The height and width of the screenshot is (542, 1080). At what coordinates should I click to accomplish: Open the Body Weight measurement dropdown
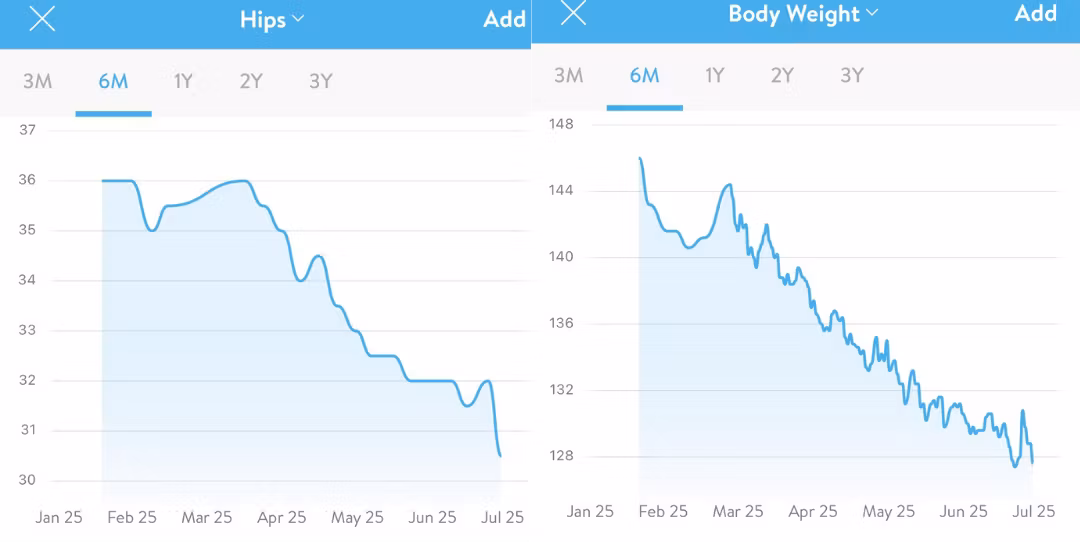[x=803, y=14]
